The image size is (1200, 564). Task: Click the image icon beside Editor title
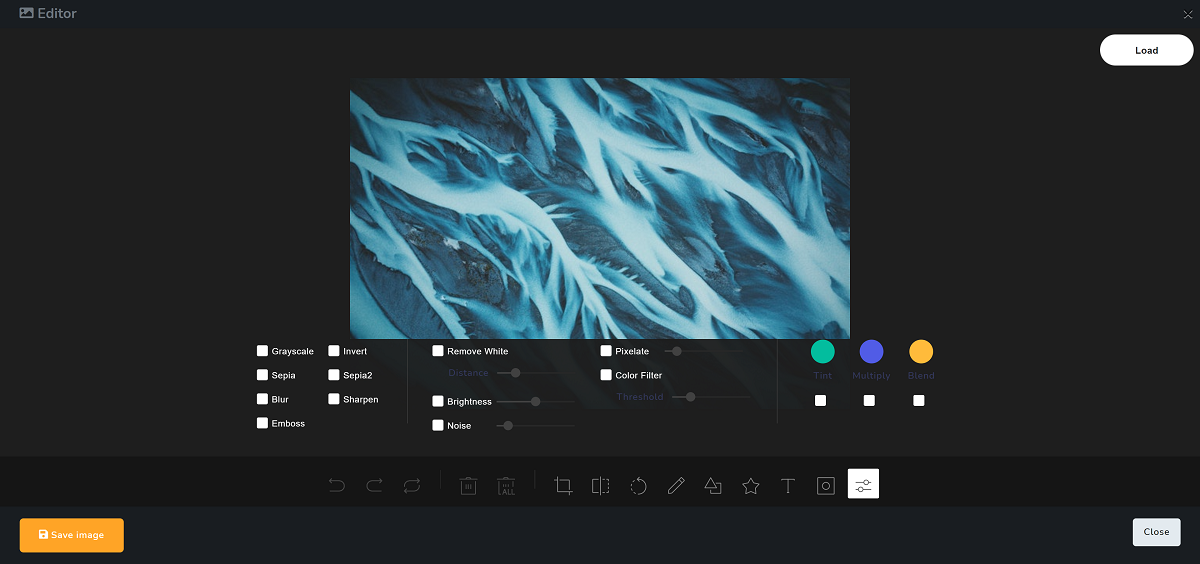(x=27, y=13)
